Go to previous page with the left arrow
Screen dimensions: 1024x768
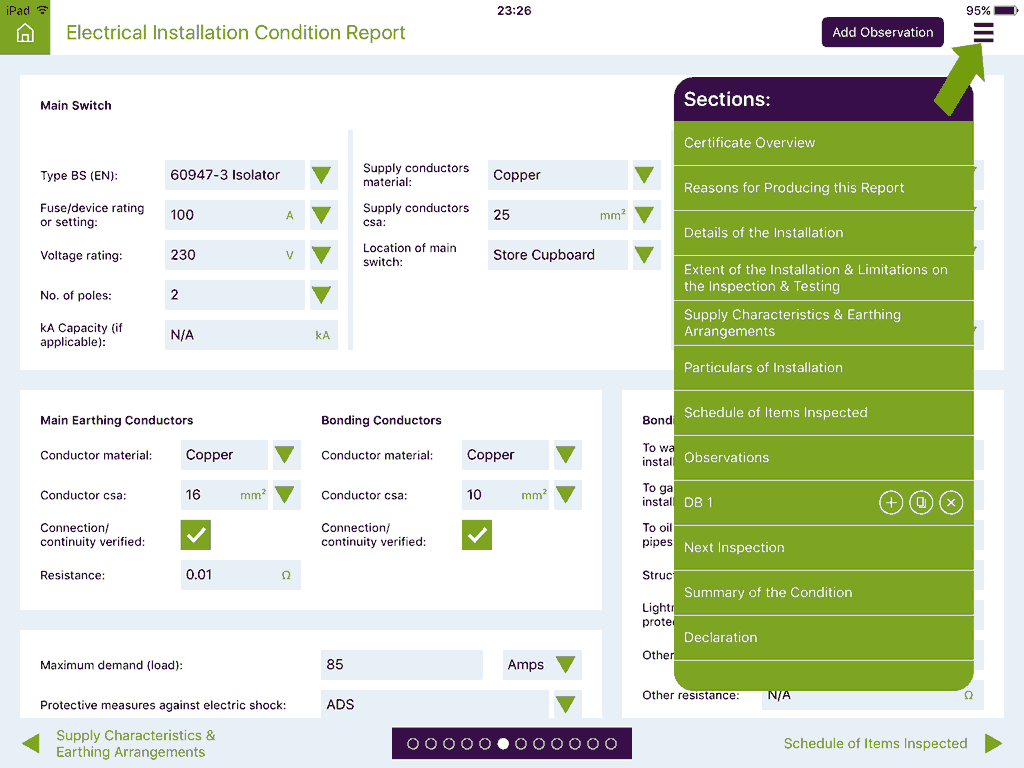(31, 743)
